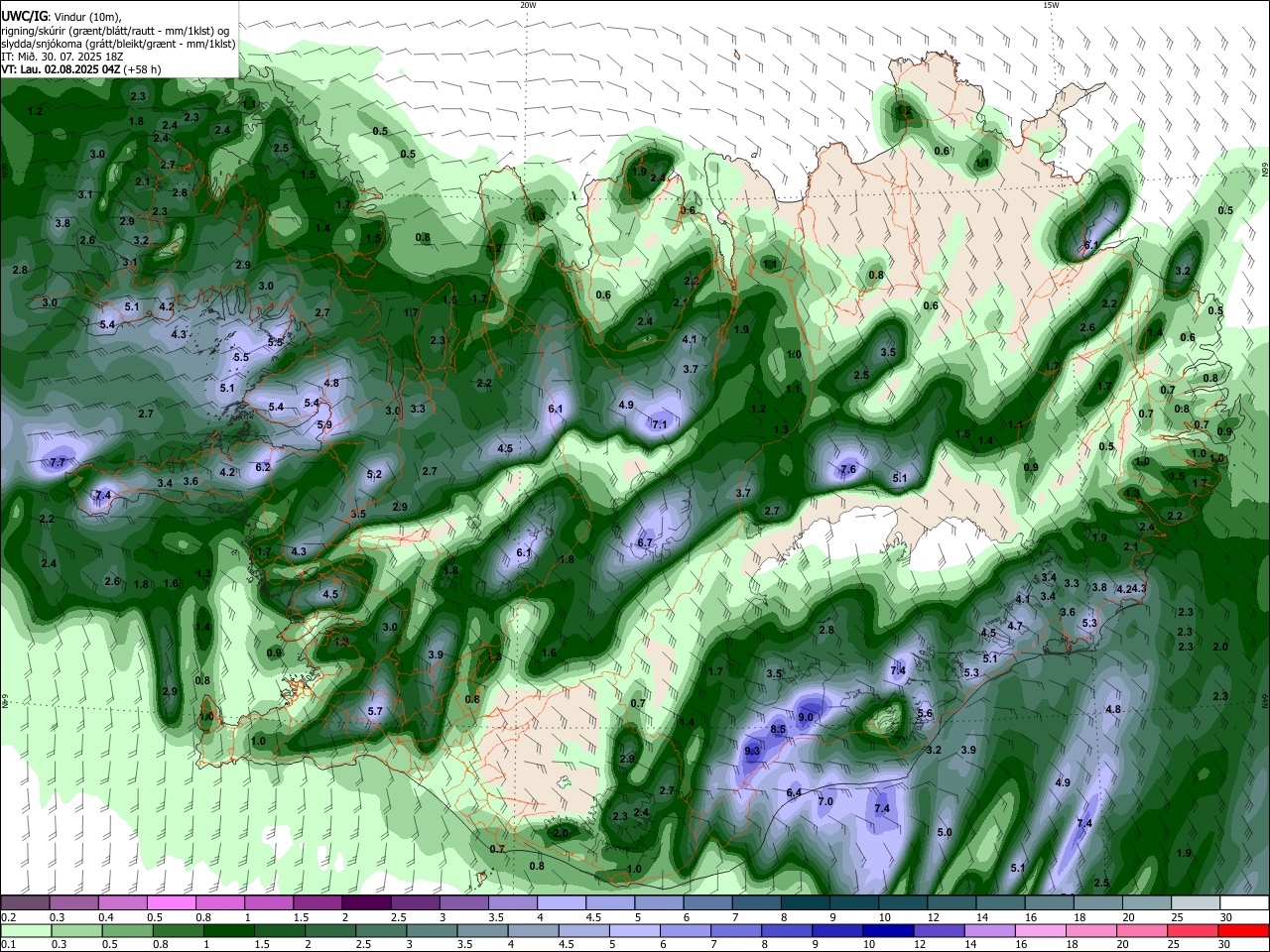Viewport: 1270px width, 952px height.
Task: Click the rigning/skúrir legend description line
Action: click(114, 31)
